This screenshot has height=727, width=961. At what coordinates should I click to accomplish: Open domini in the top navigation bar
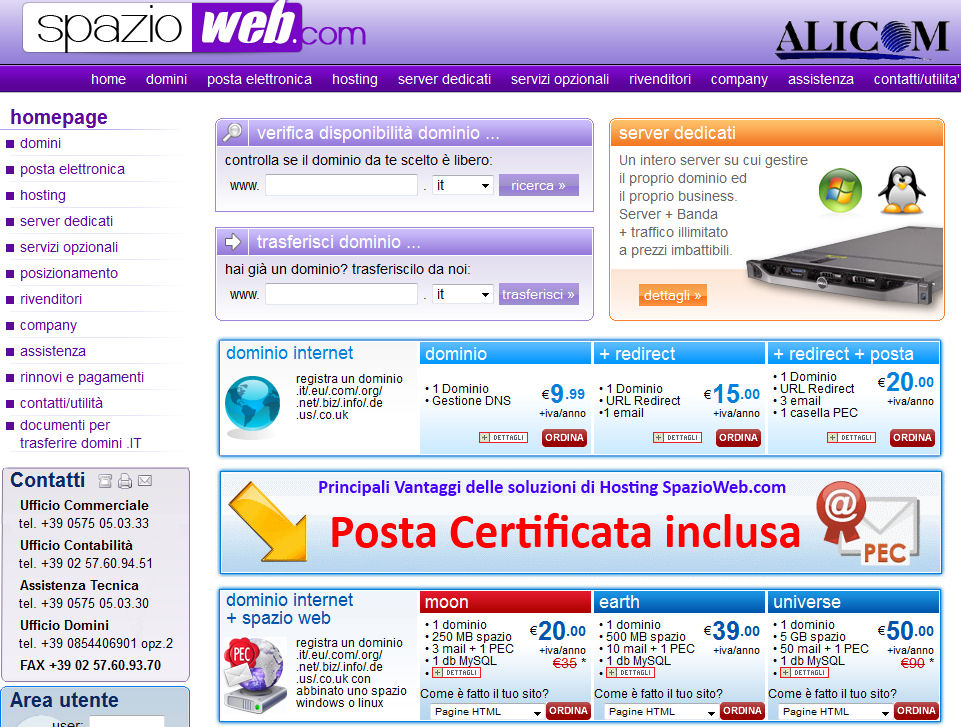point(166,79)
